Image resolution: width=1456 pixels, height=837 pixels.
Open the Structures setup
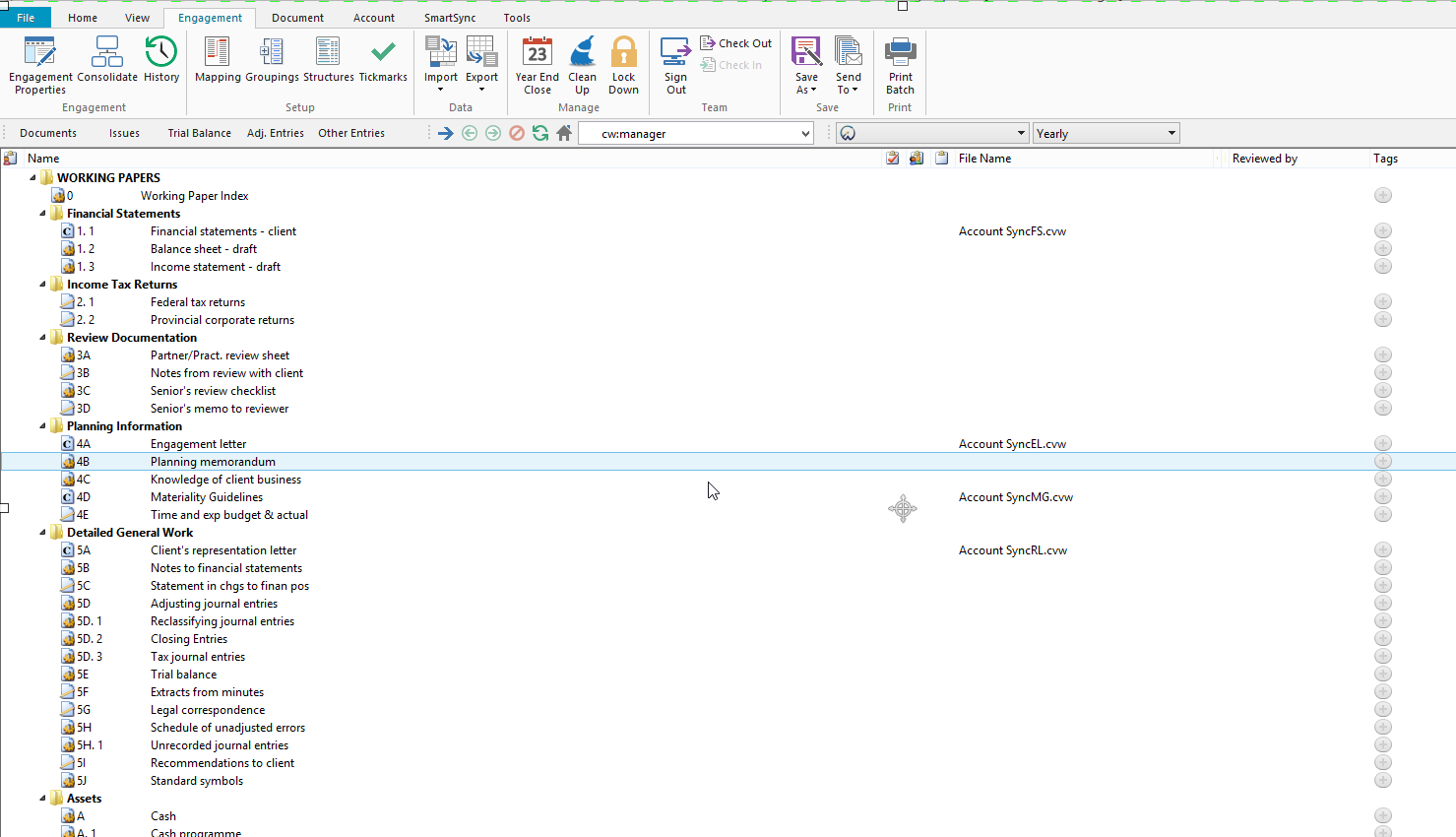click(328, 60)
